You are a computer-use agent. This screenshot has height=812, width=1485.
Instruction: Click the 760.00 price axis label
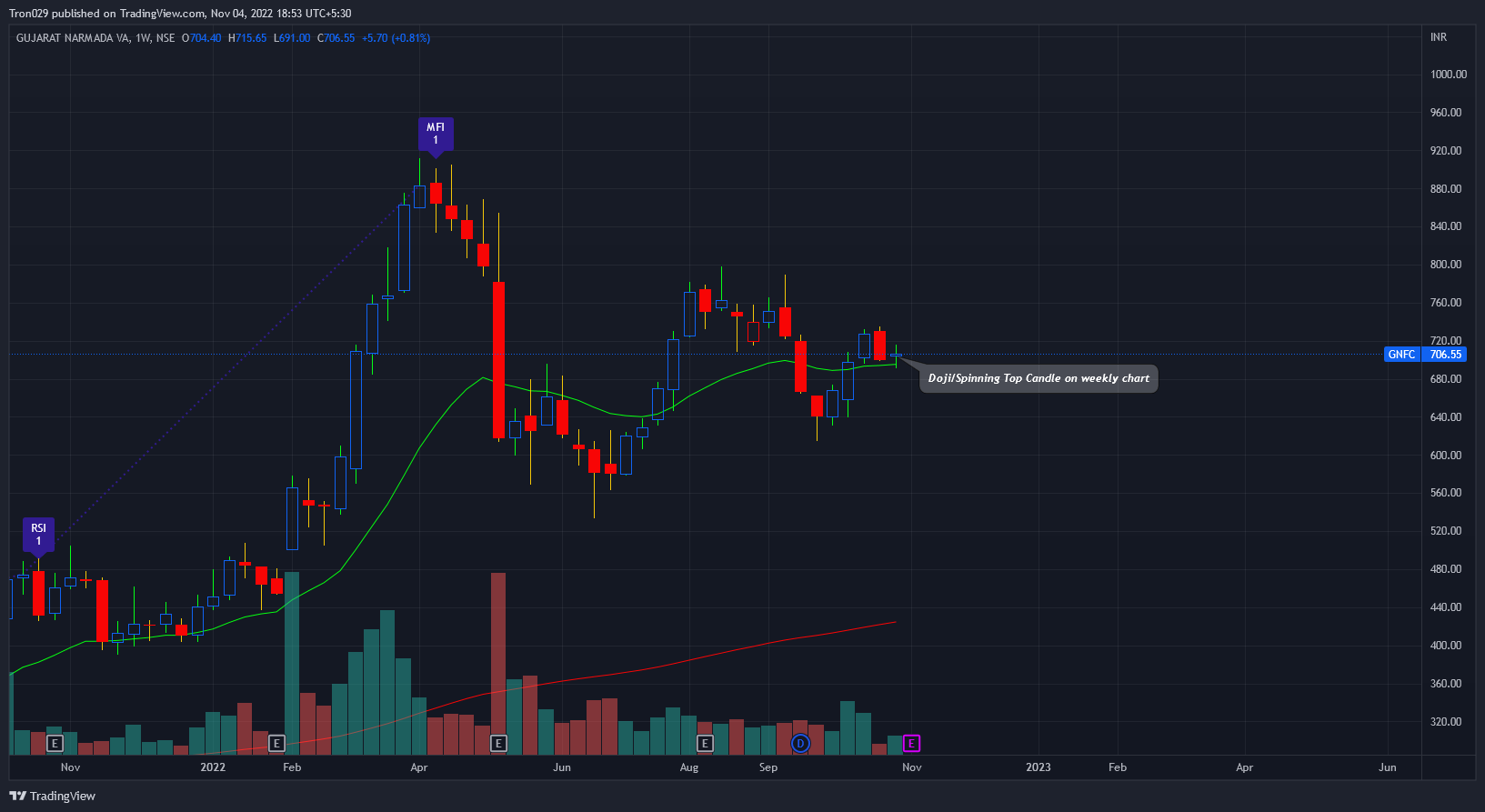coord(1446,303)
